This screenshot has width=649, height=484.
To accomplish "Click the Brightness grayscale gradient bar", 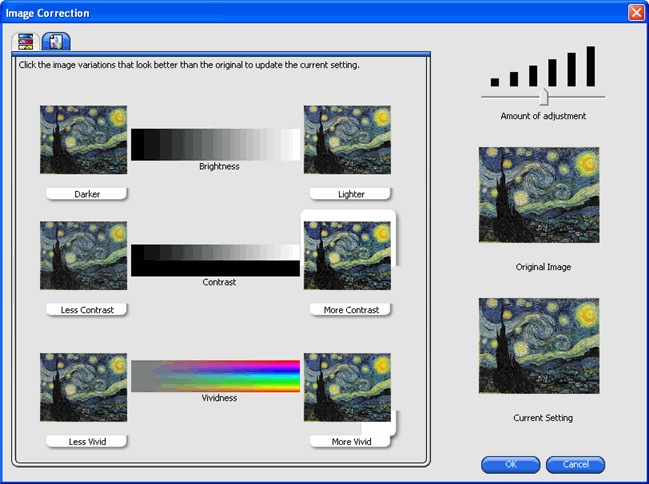I will tap(216, 144).
